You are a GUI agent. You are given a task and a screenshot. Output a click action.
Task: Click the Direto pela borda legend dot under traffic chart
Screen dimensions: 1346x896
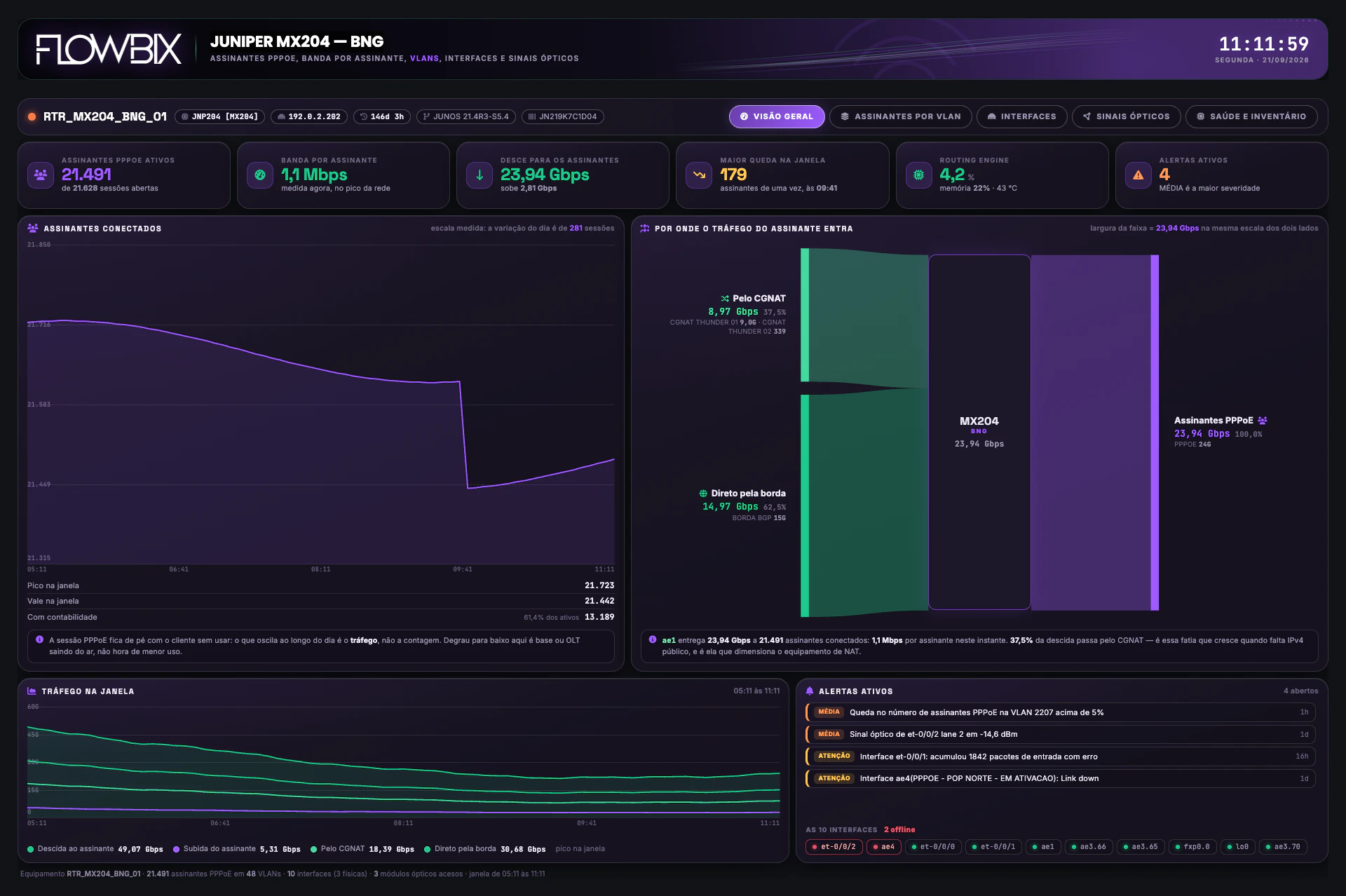click(x=428, y=849)
